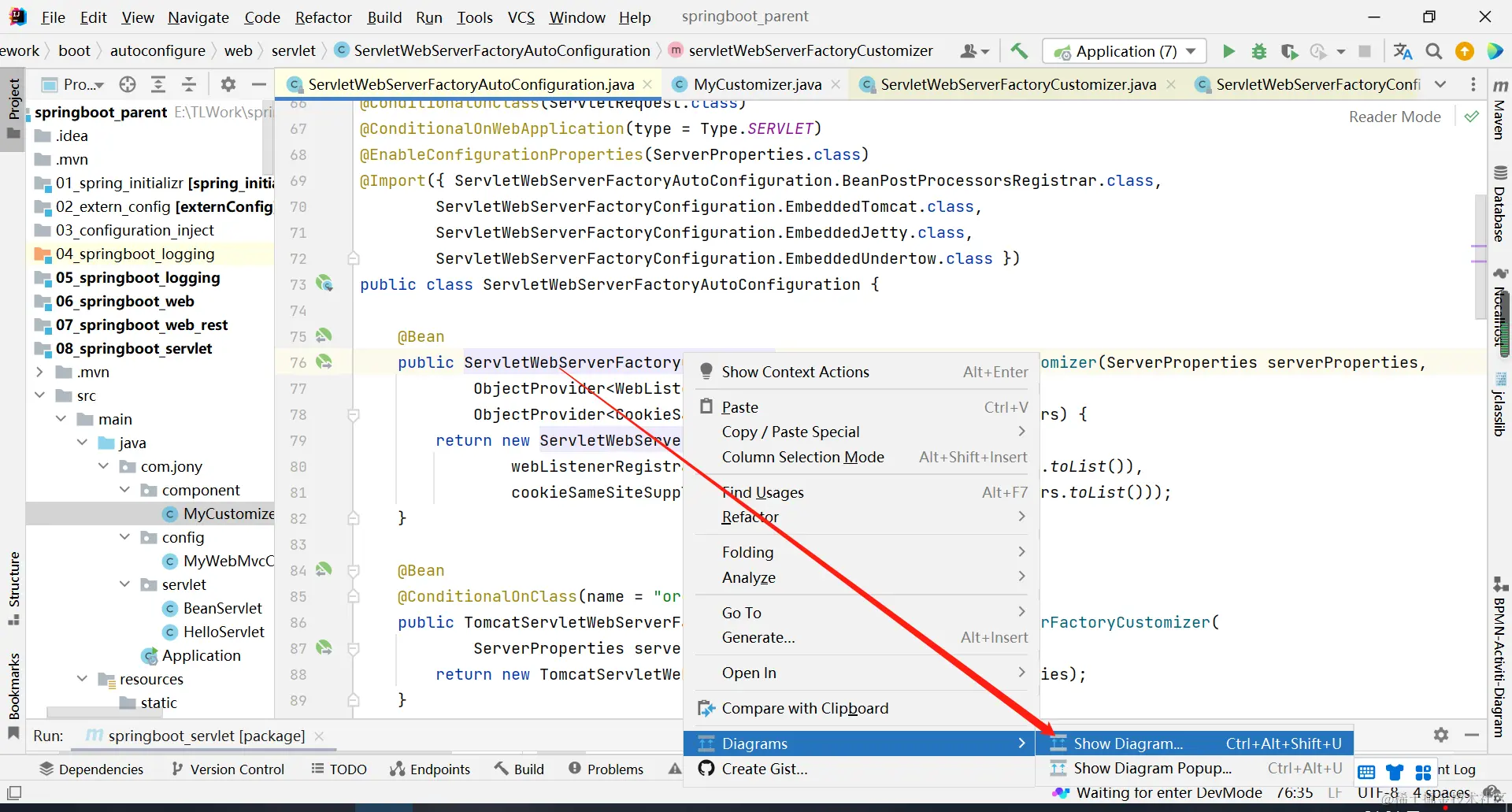Toggle fold marker on line 84
Screen dimensions: 1512x812
pos(354,570)
